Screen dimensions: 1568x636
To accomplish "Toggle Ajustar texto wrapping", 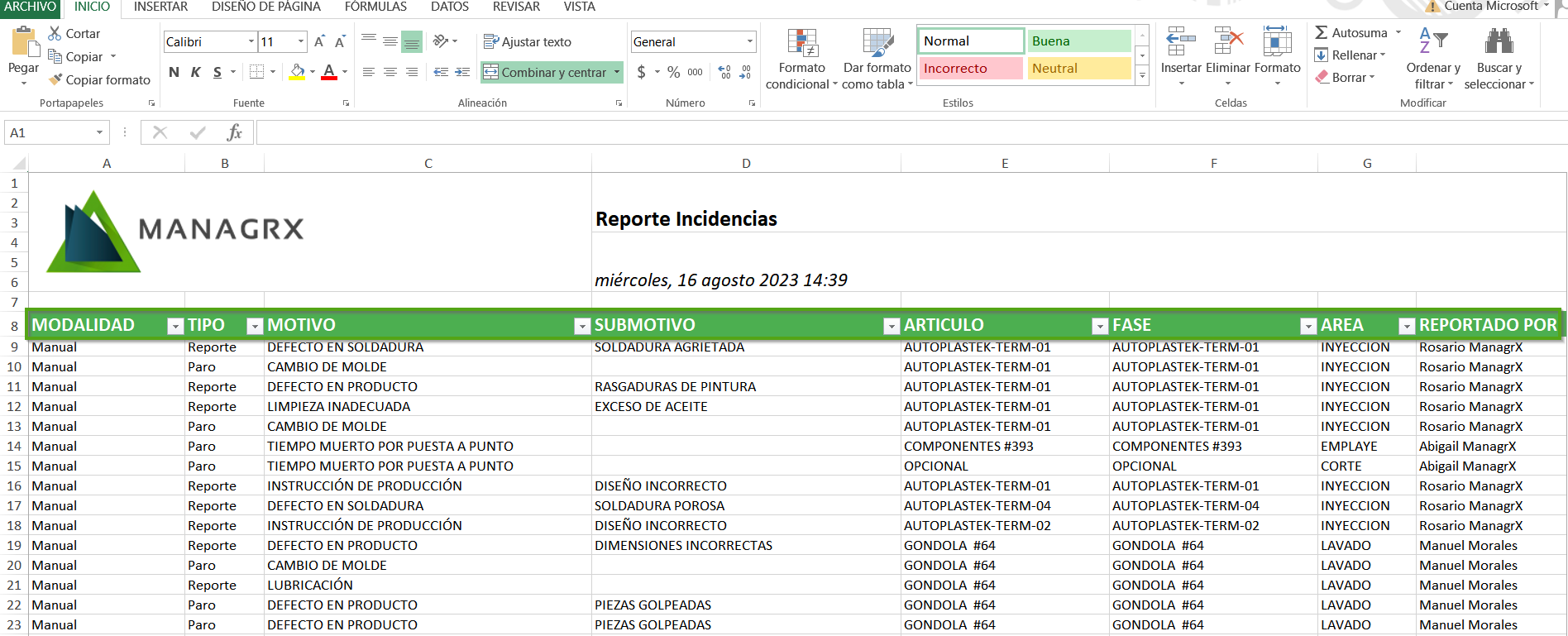I will pyautogui.click(x=528, y=42).
